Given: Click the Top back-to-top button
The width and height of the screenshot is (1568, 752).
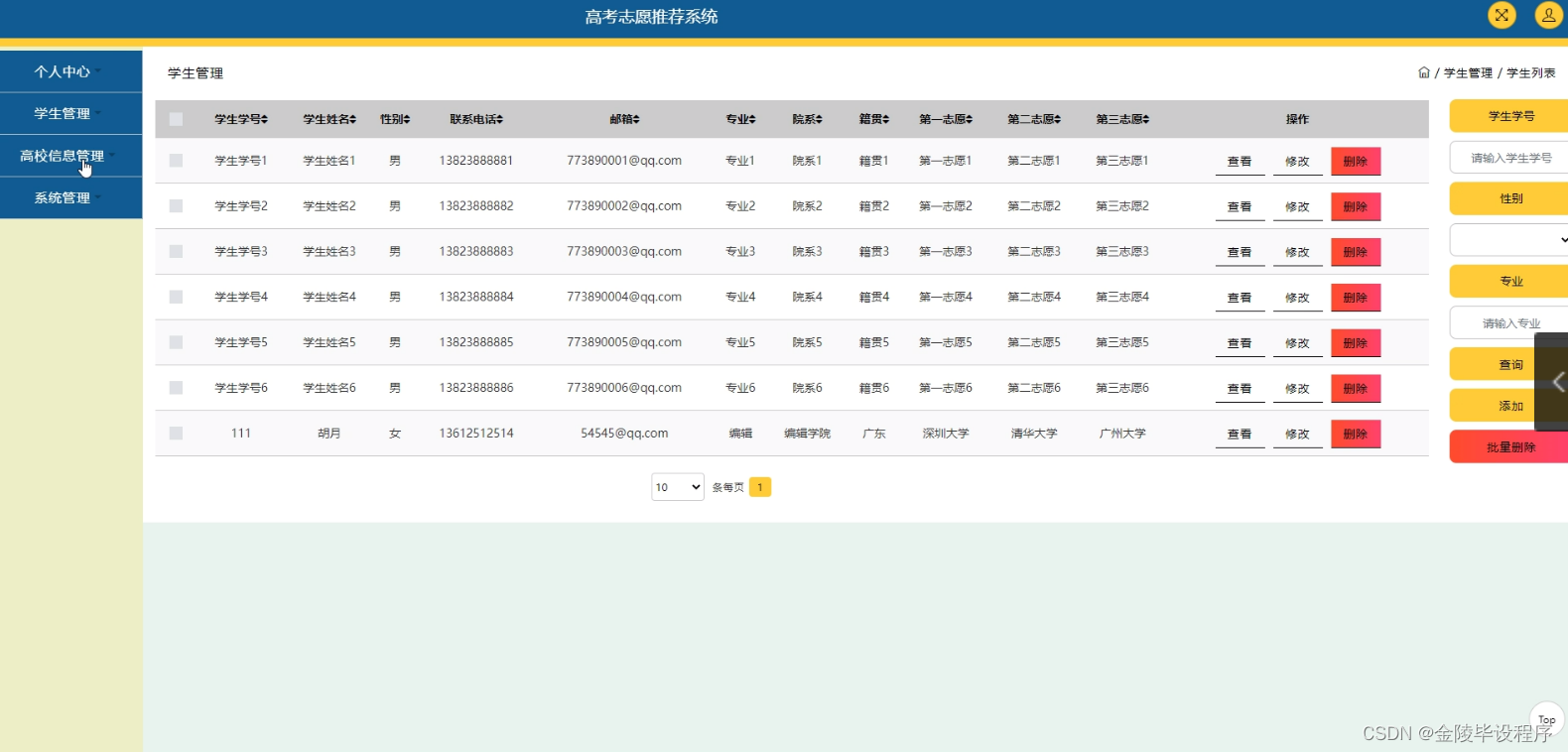Looking at the screenshot, I should tap(1546, 719).
